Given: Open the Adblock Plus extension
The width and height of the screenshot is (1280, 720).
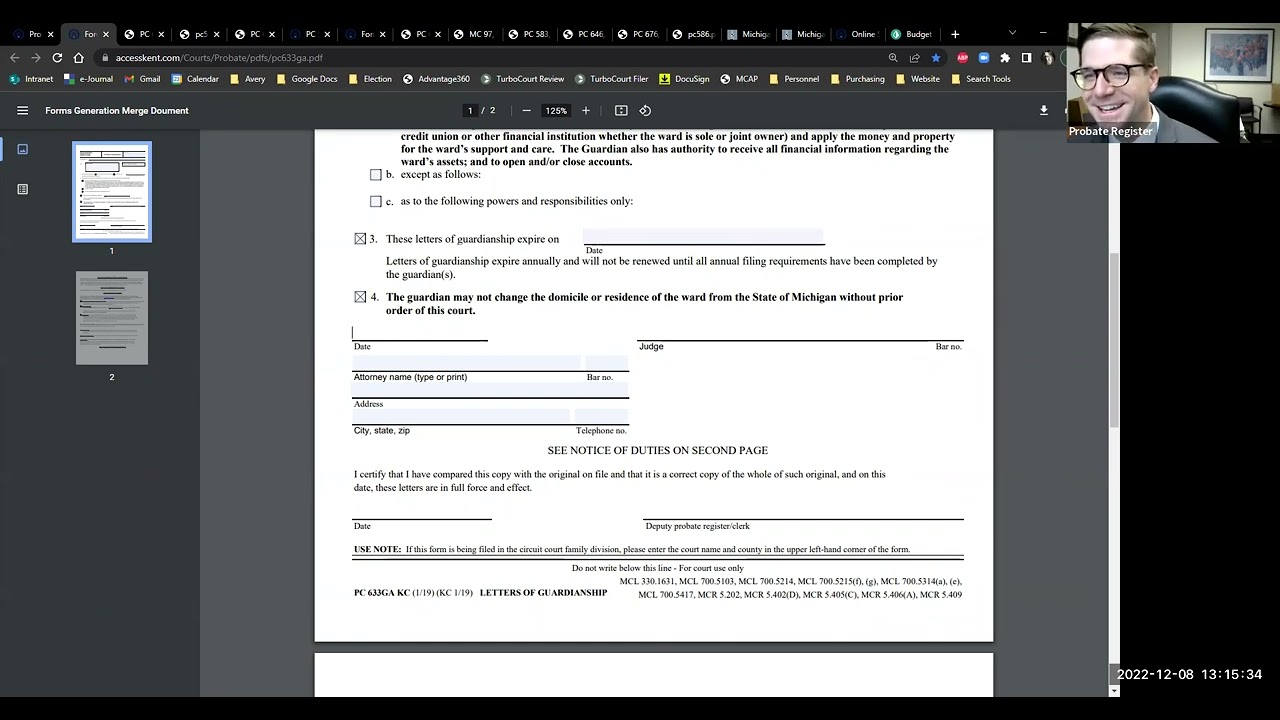Looking at the screenshot, I should point(962,58).
